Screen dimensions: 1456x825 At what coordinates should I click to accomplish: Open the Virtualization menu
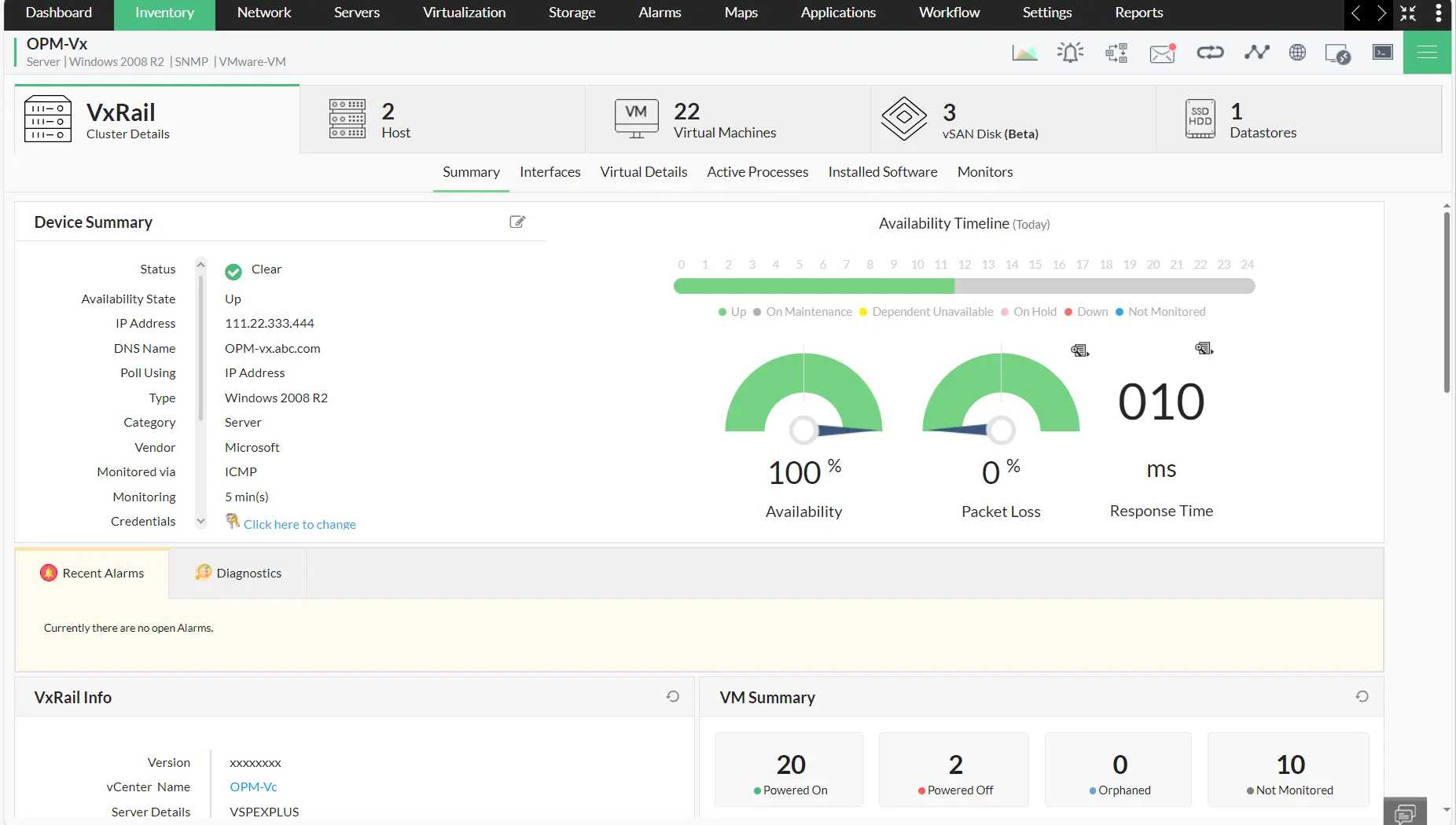tap(464, 13)
